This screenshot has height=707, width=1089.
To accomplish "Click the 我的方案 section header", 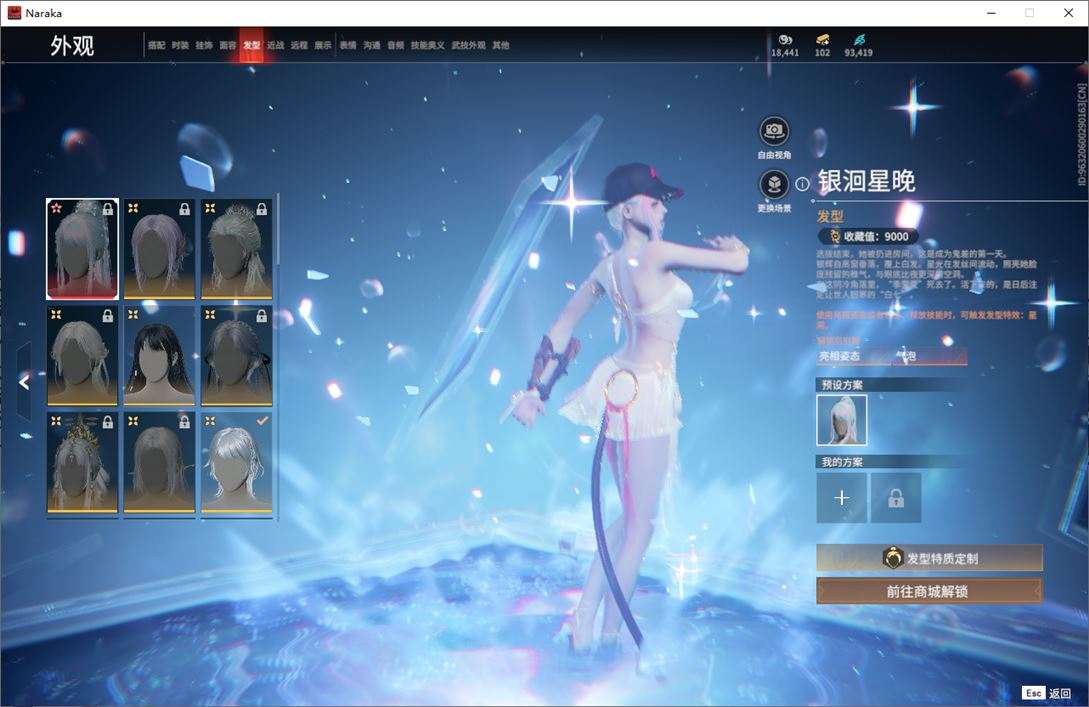I will (842, 462).
